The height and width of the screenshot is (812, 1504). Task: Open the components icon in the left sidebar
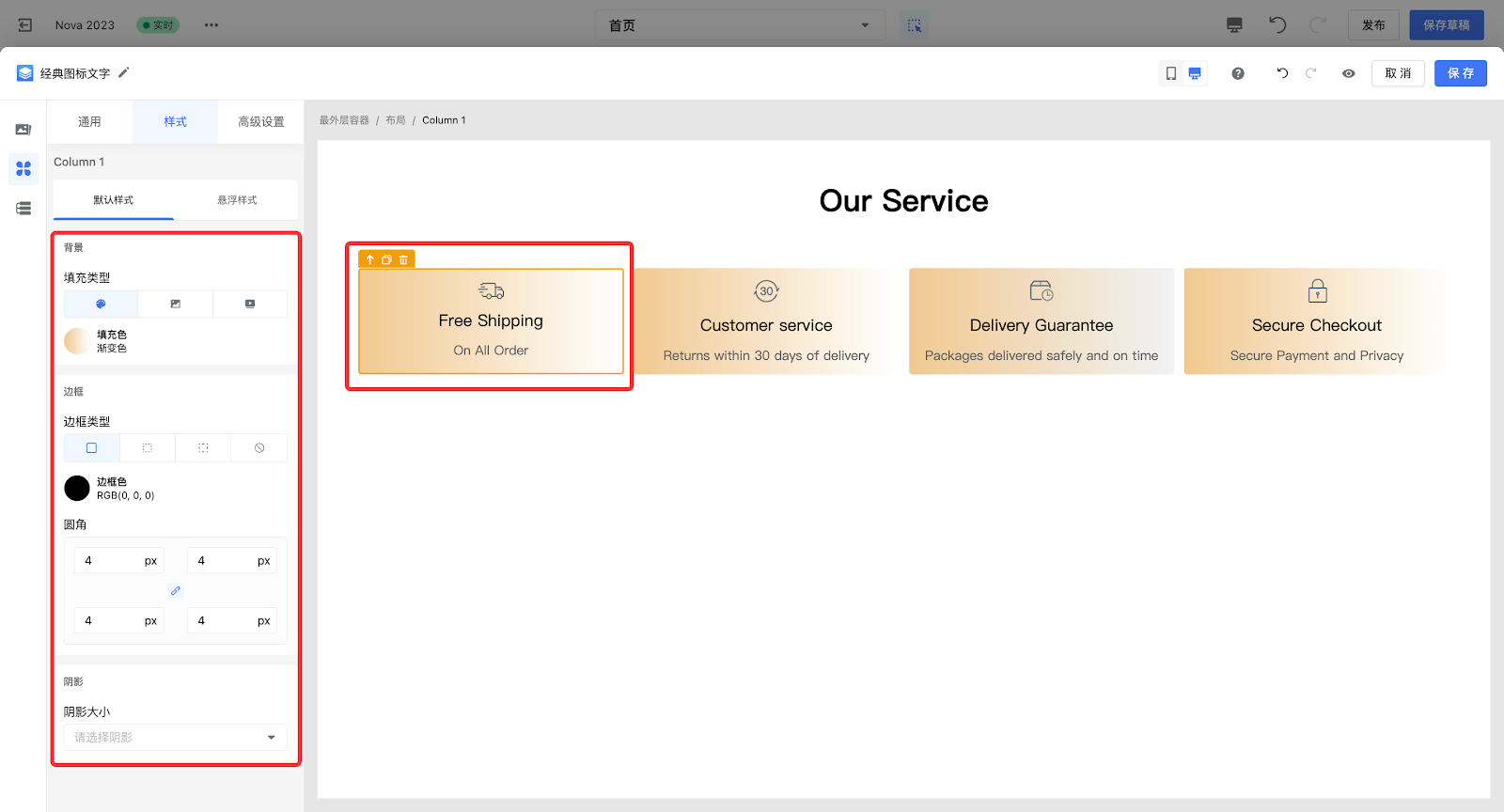pos(23,169)
